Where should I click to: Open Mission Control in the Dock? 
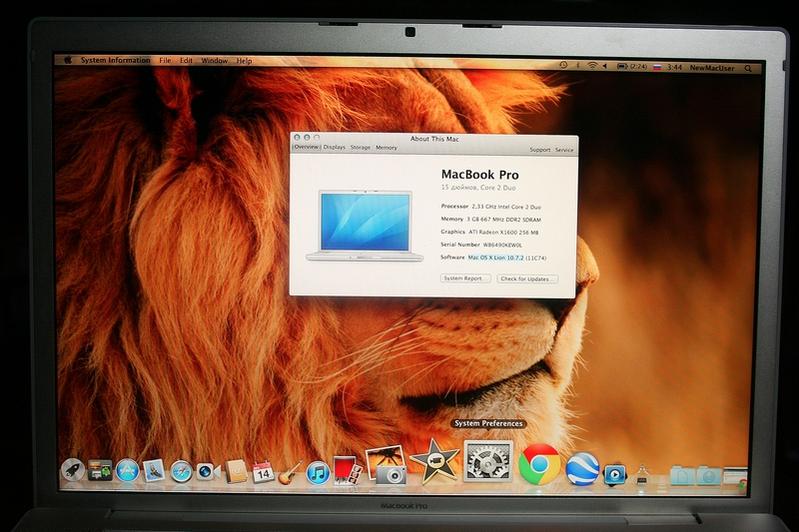click(x=100, y=470)
